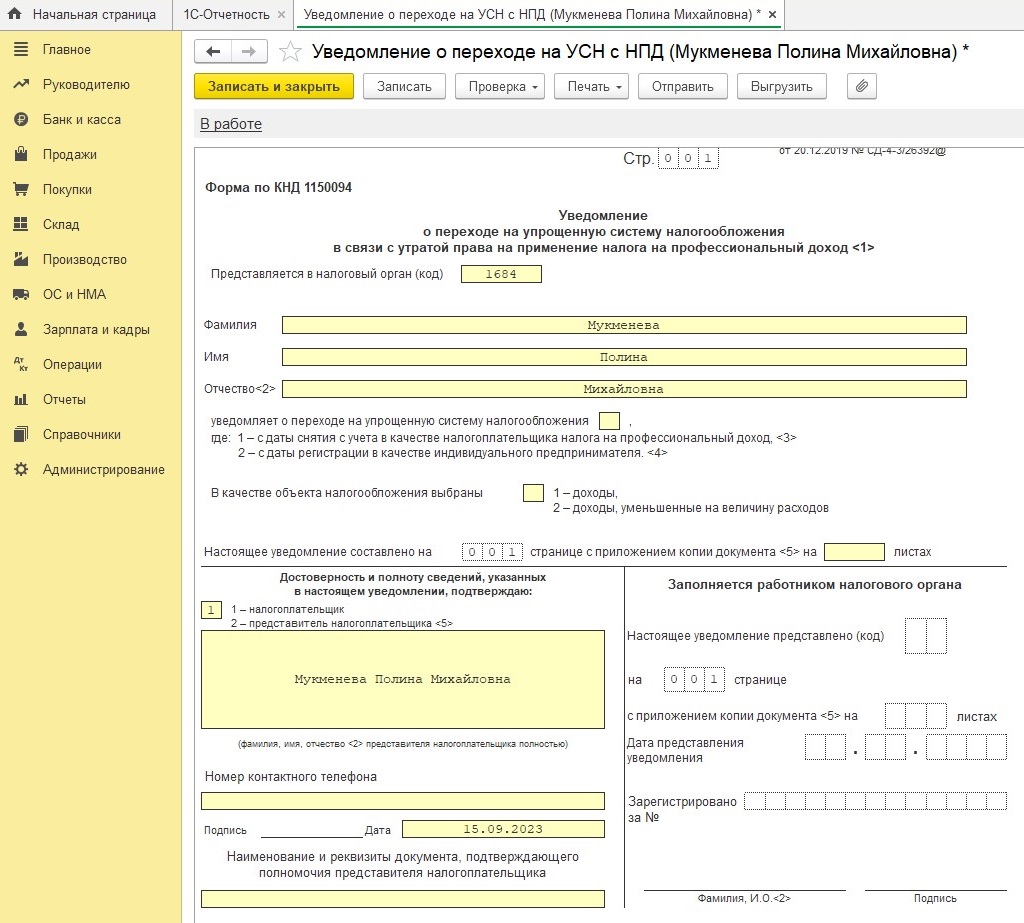Click the home icon on Начальная страница tab
Image resolution: width=1024 pixels, height=923 pixels.
(x=14, y=14)
